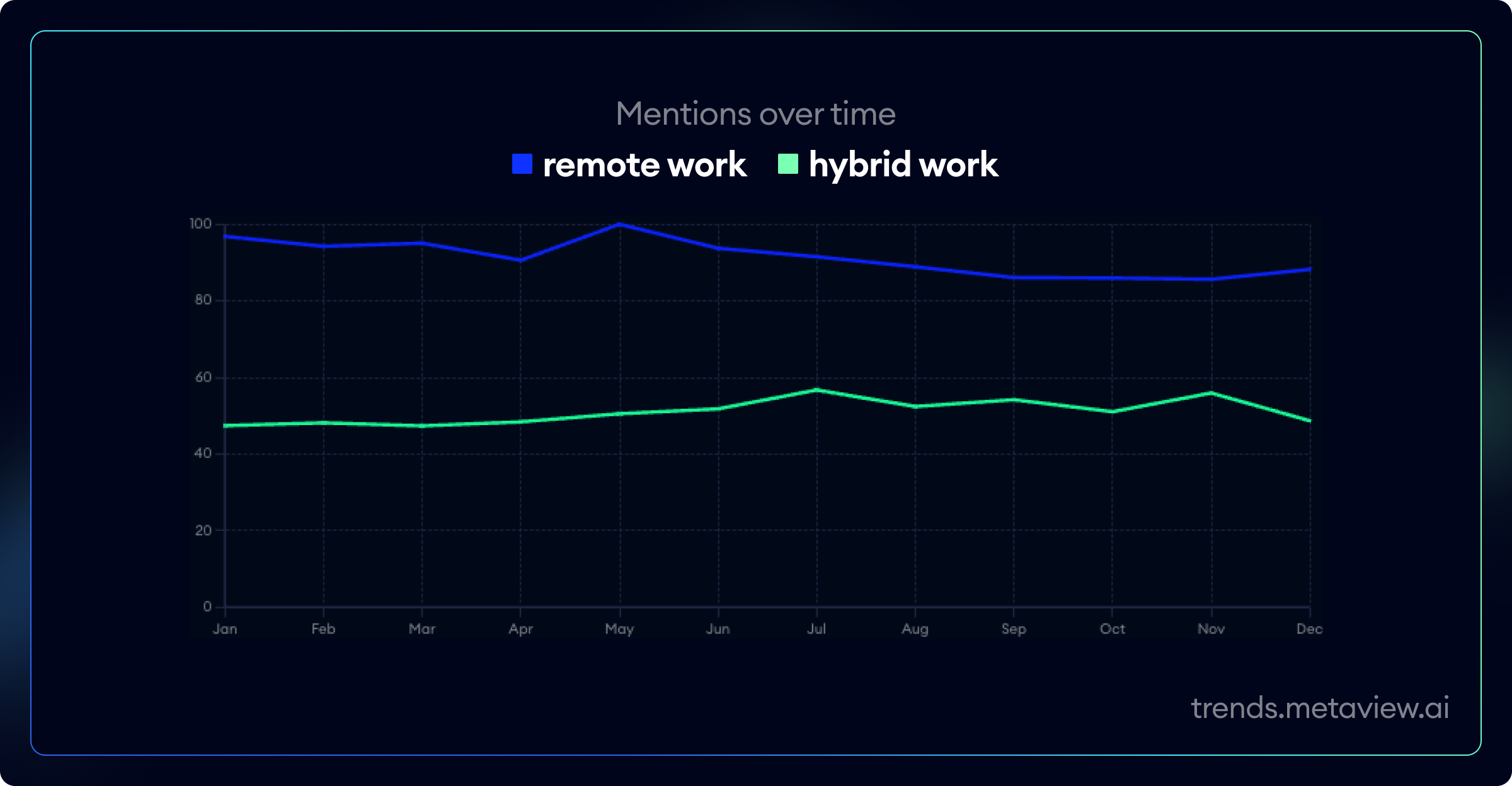Click the Dec endpoint of remote work line
This screenshot has height=786, width=1512.
coord(1310,270)
